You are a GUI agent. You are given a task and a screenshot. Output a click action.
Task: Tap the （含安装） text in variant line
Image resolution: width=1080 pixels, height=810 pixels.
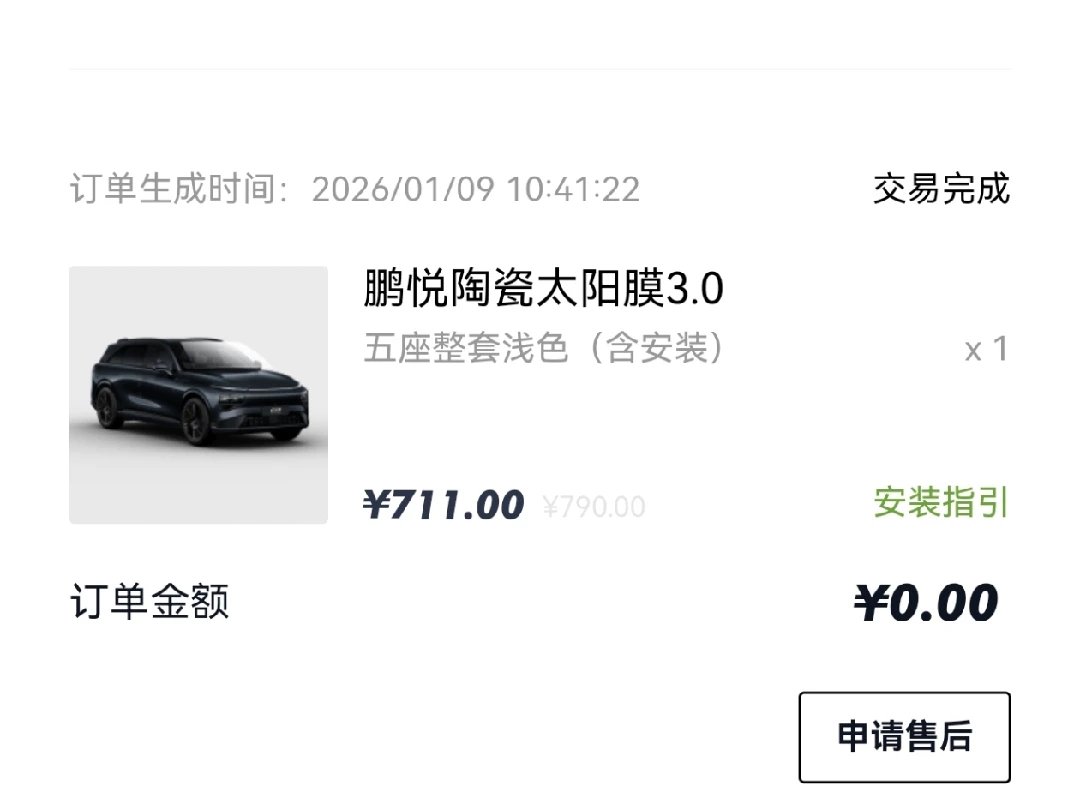[653, 349]
